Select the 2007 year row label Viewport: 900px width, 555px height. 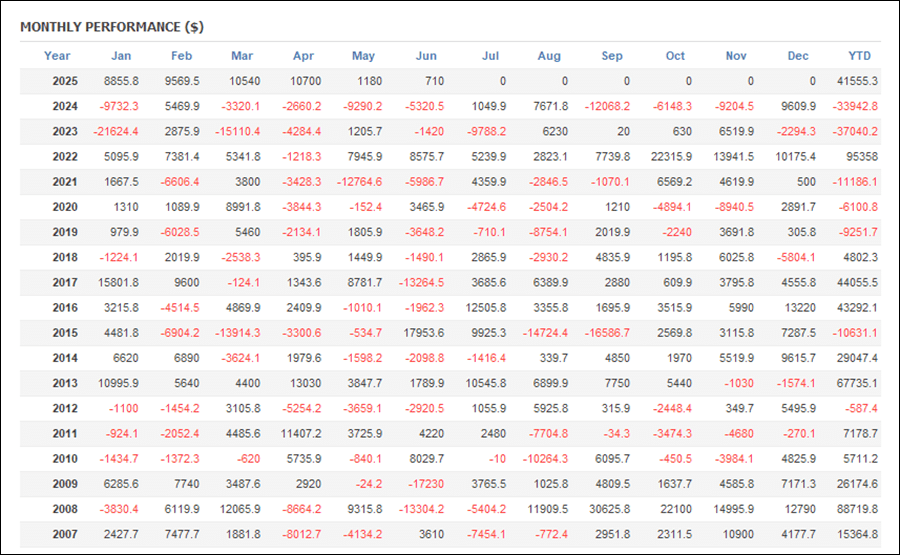(65, 534)
